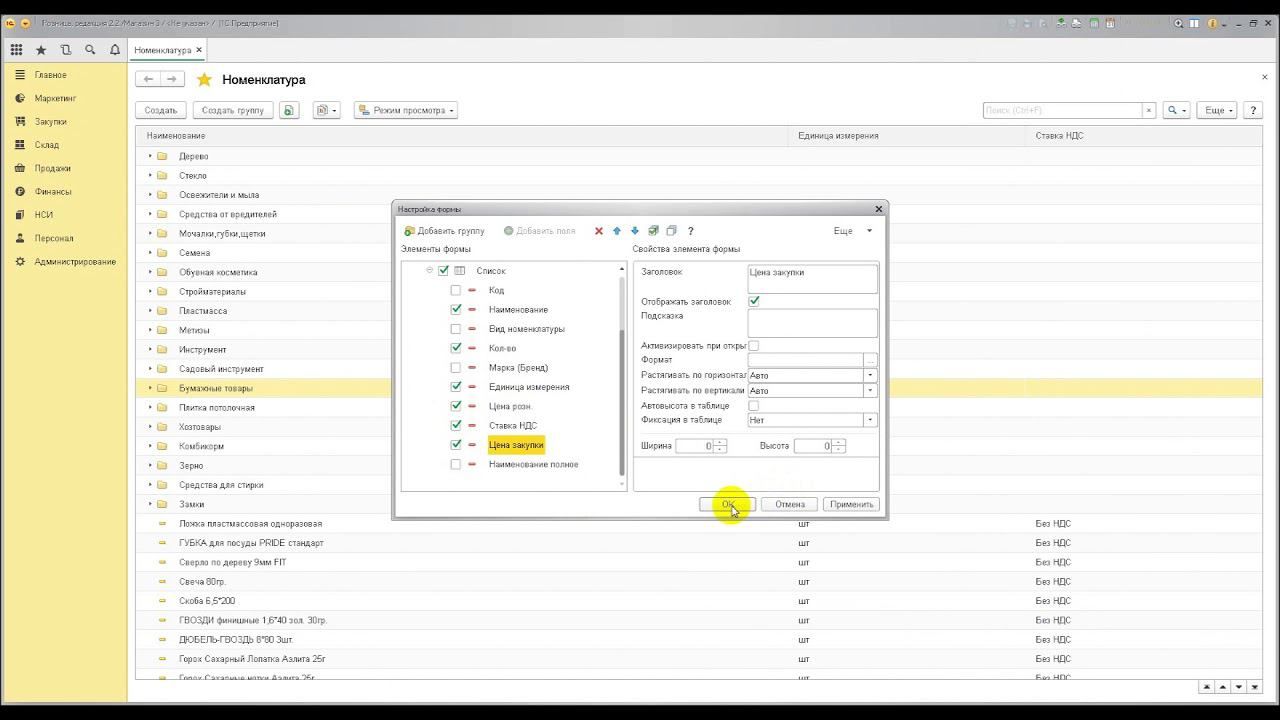The width and height of the screenshot is (1280, 720).
Task: Open the Склад section
Action: [47, 145]
